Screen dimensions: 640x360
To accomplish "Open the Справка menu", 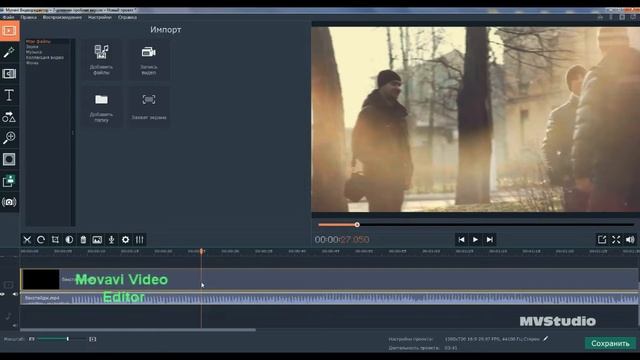I will click(x=127, y=17).
